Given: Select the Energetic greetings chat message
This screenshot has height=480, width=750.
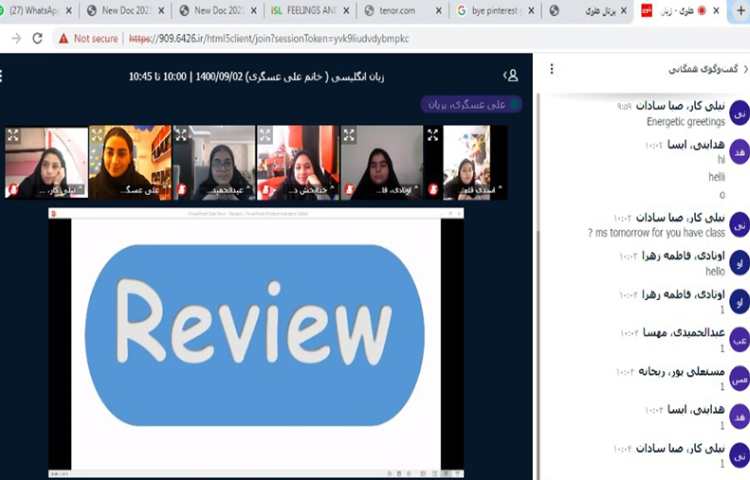Looking at the screenshot, I should pyautogui.click(x=685, y=122).
